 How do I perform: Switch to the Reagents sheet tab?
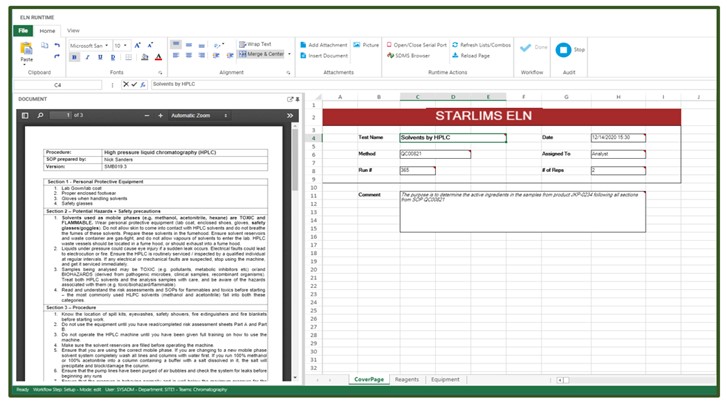point(407,379)
